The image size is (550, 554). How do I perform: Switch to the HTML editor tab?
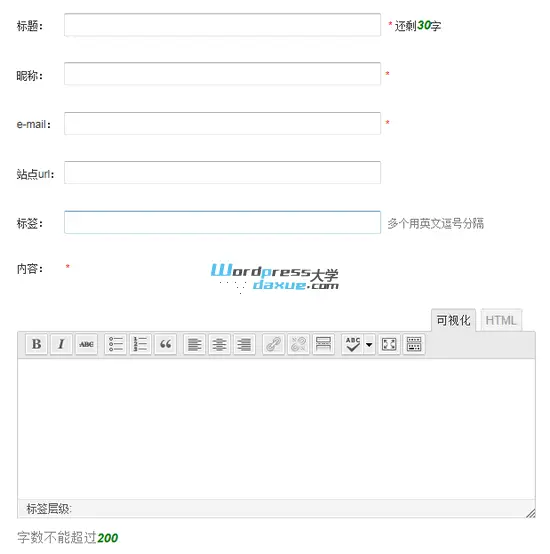(x=501, y=320)
